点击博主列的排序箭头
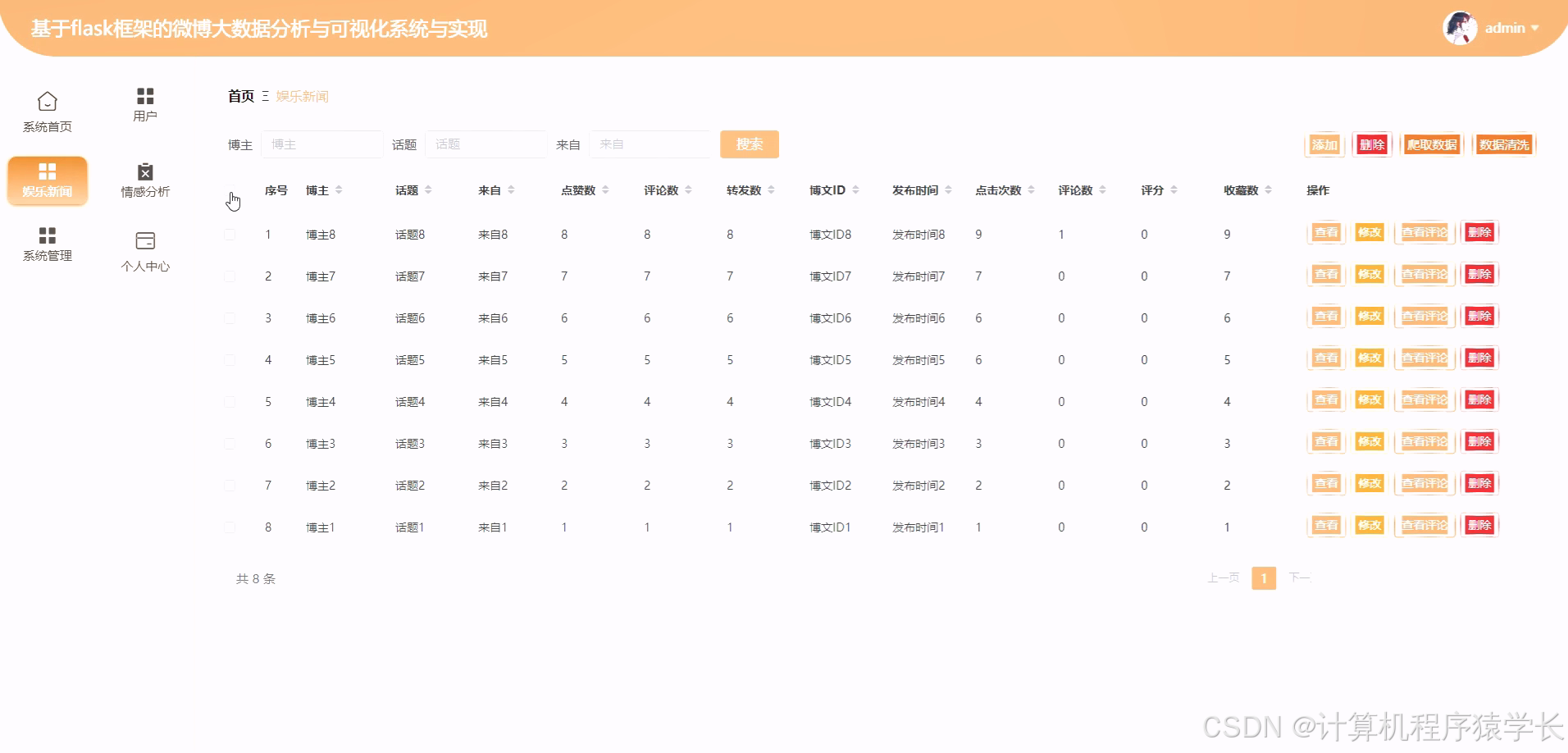This screenshot has height=753, width=1568. [340, 189]
